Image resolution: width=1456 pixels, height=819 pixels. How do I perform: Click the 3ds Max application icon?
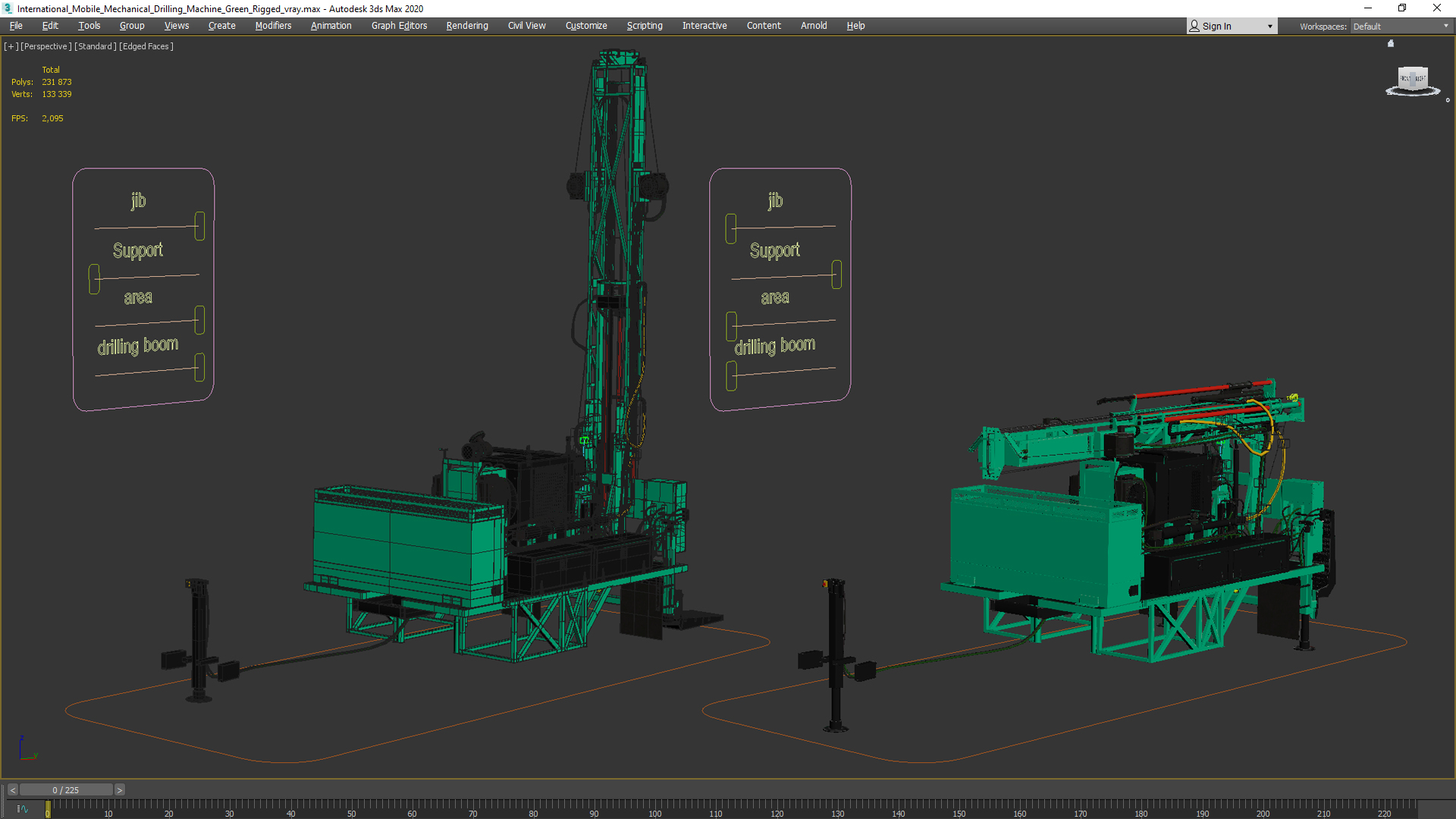tap(8, 8)
